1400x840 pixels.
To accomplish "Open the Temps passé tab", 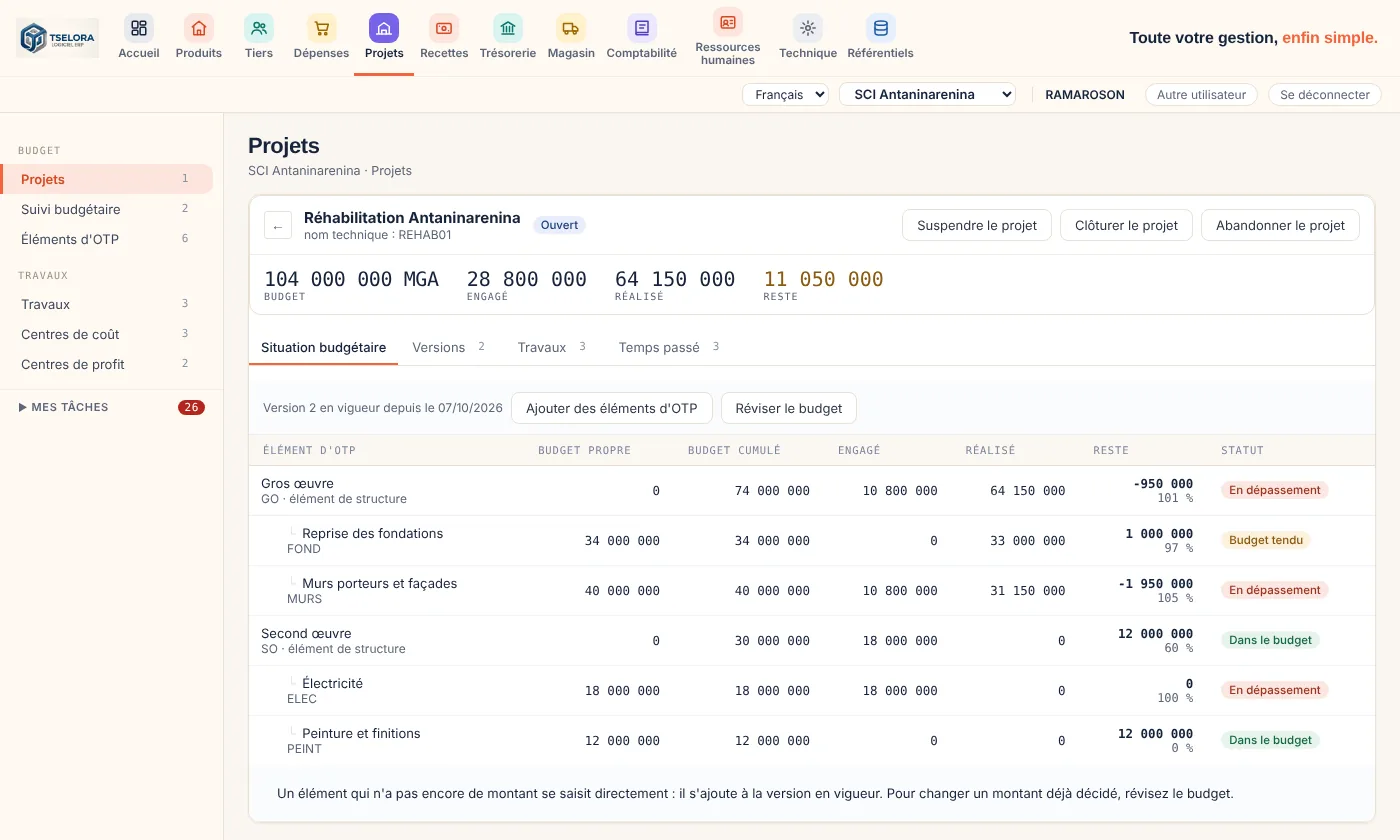I will 669,347.
